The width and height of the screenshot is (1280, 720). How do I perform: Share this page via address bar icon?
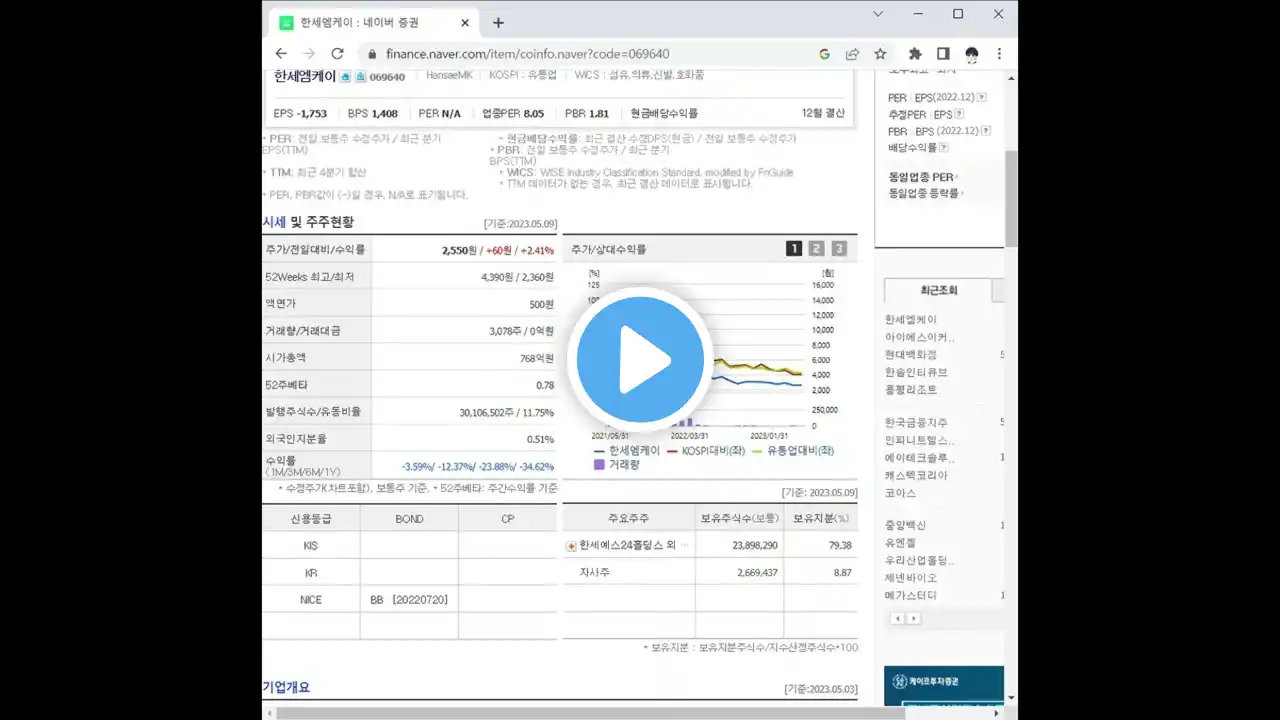pyautogui.click(x=852, y=54)
